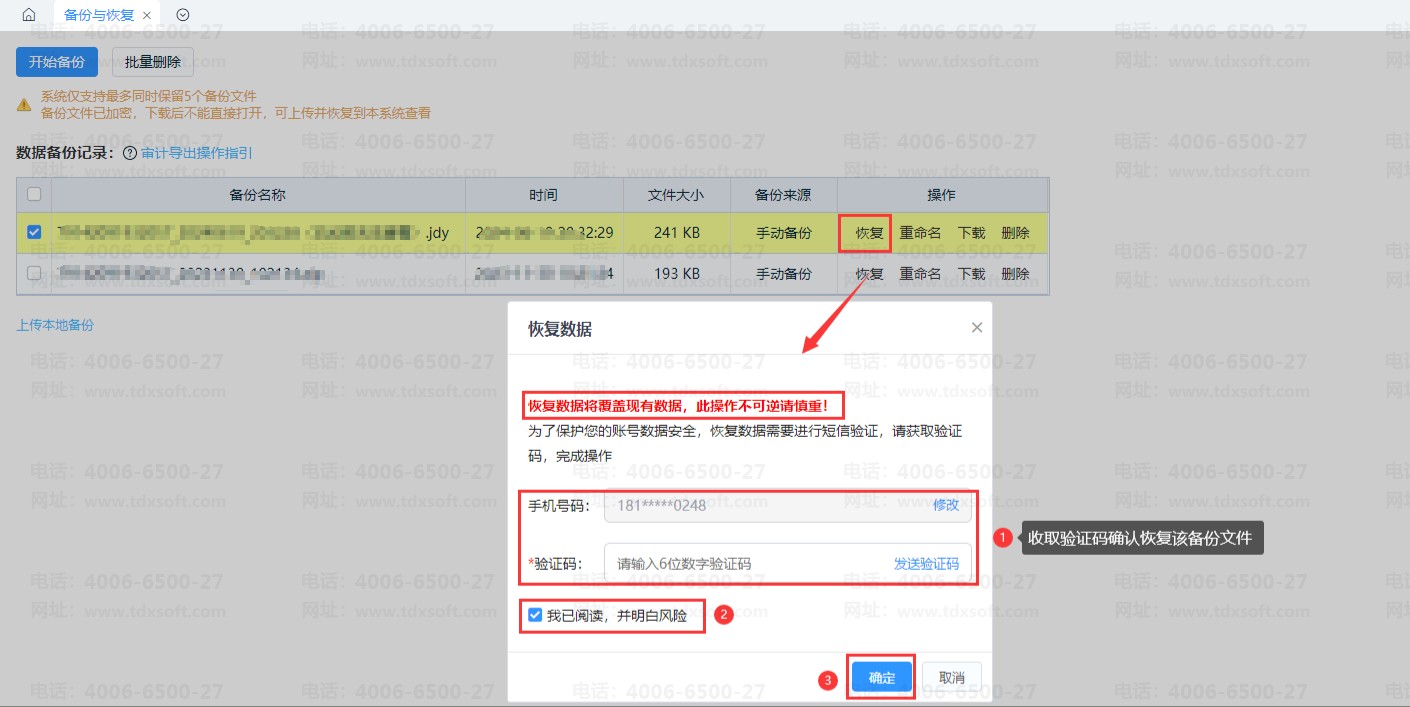The width and height of the screenshot is (1410, 707).
Task: Click the help icon beside 审计导出操作指引
Action: tap(129, 154)
